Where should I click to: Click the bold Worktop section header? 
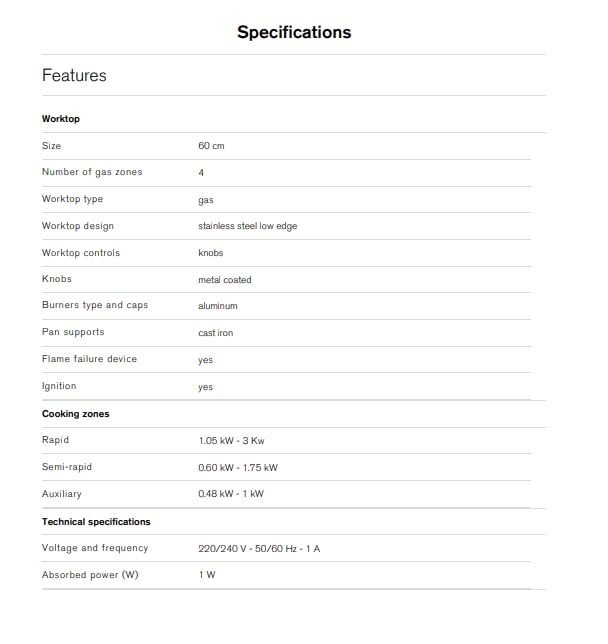[x=61, y=119]
